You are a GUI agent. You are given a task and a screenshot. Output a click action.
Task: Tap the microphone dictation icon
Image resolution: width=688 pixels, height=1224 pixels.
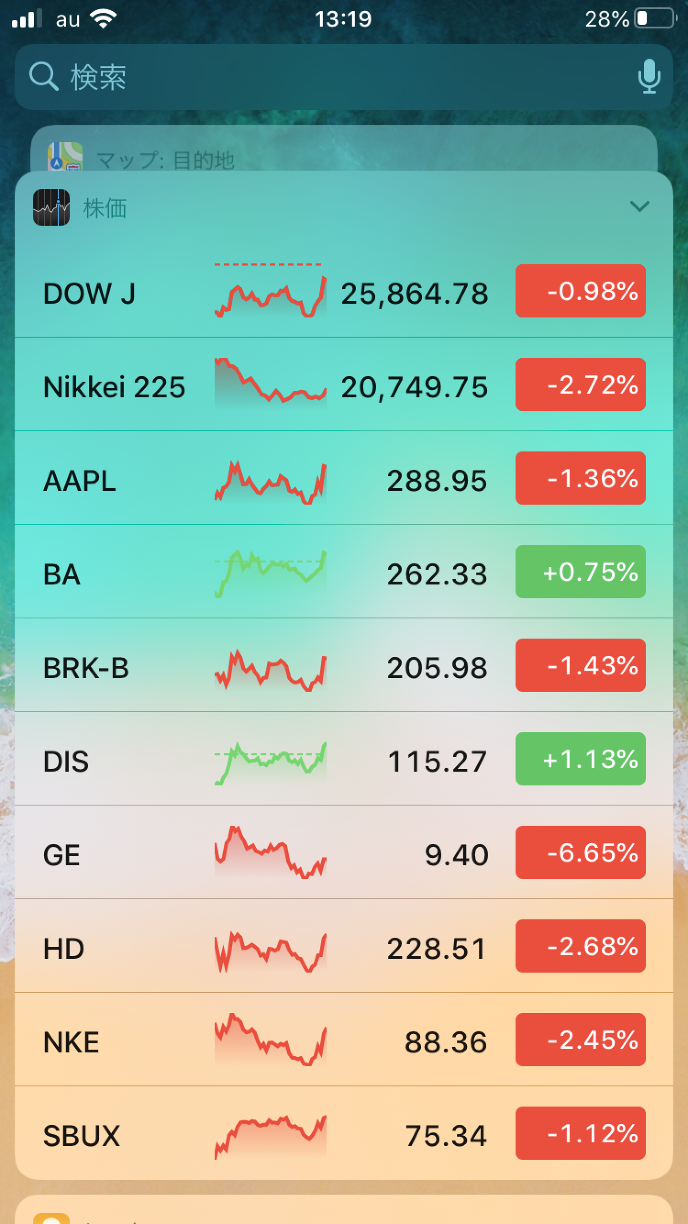tap(649, 77)
